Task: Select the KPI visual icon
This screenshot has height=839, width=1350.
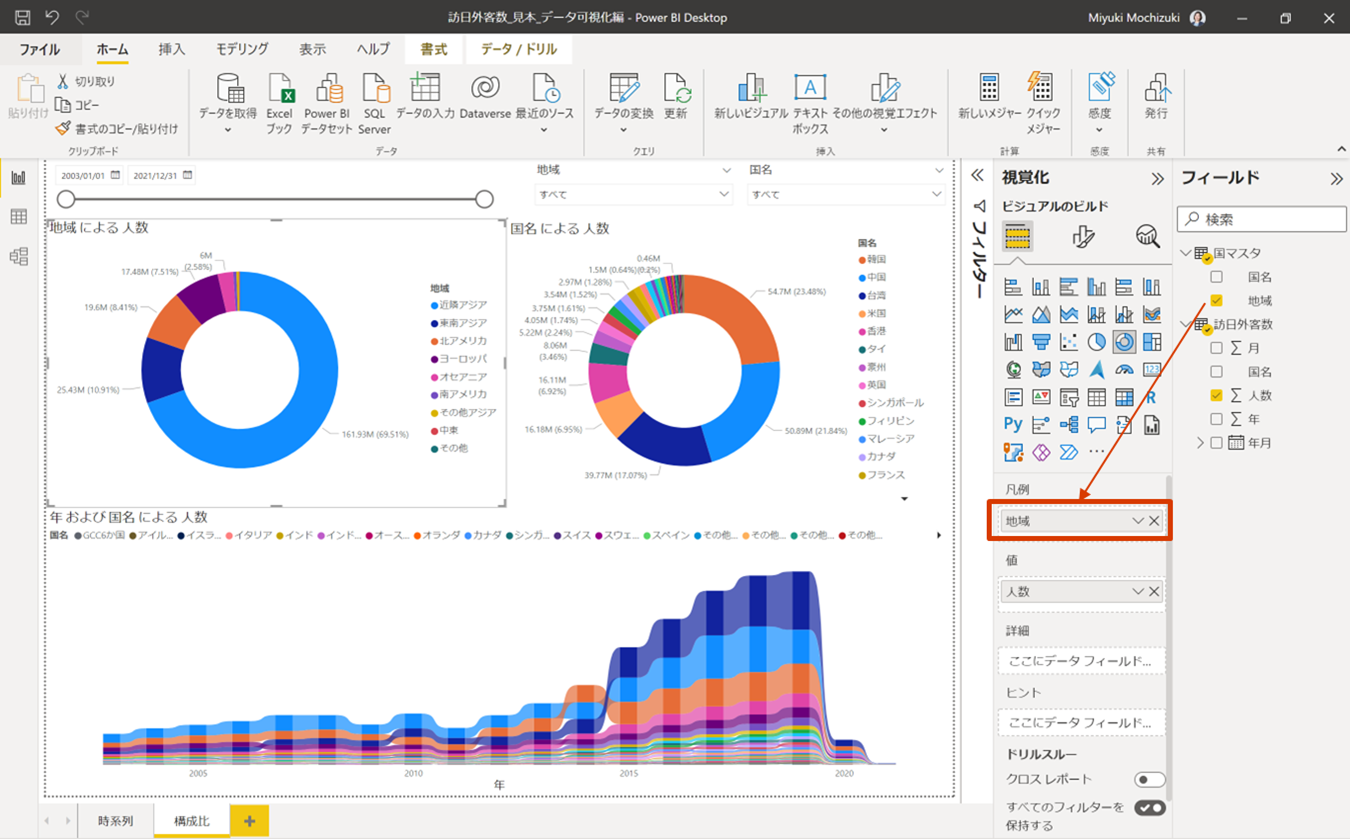Action: 1041,397
